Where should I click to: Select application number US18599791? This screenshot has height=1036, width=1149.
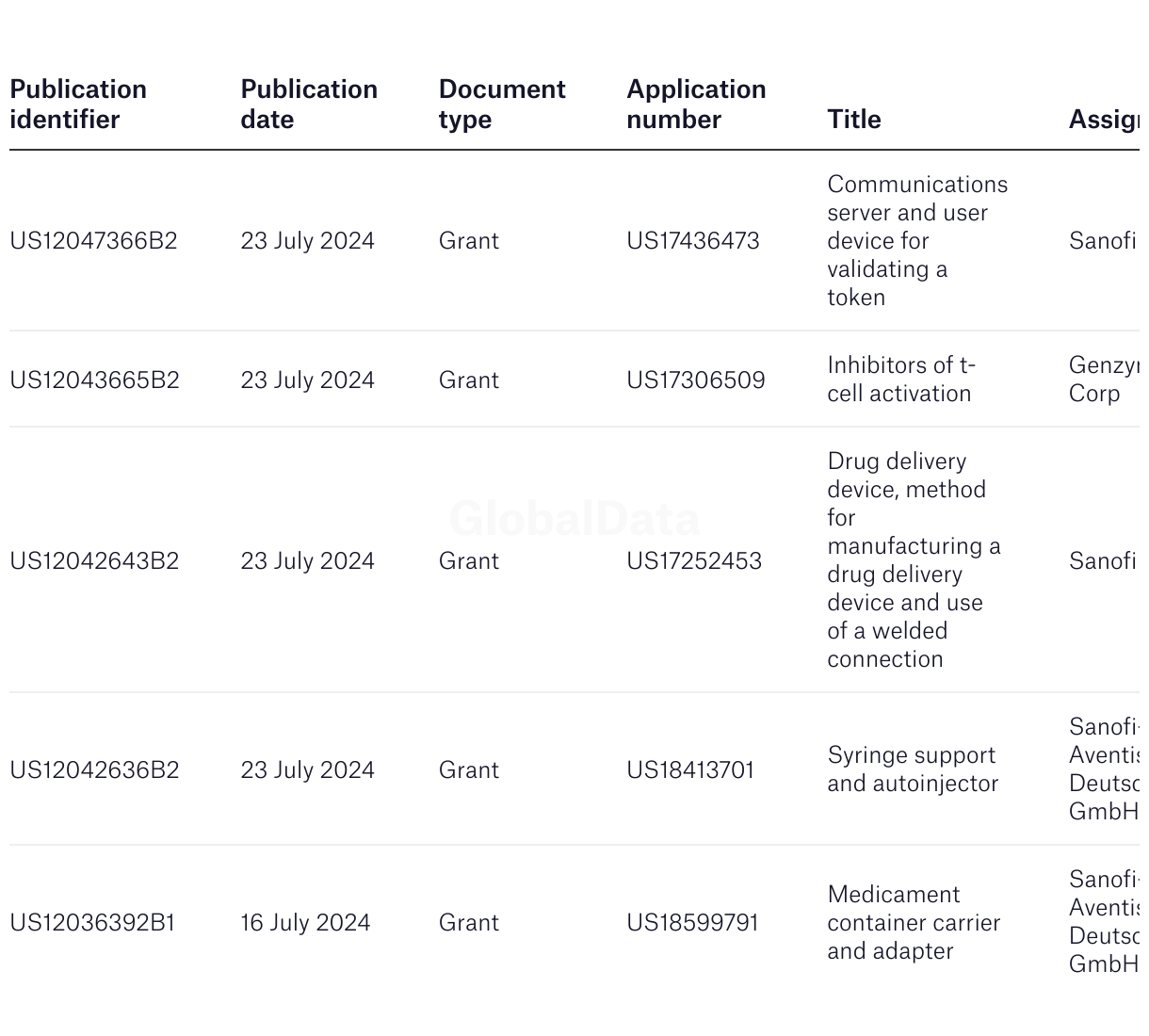(692, 923)
